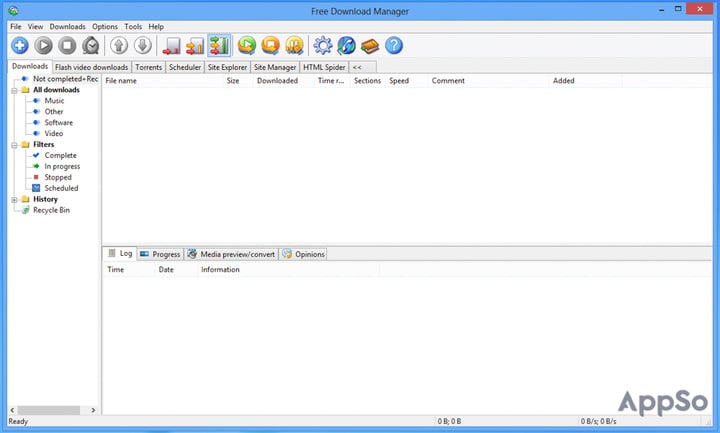Open the Media preview/convert tab
720x433 pixels.
[x=231, y=254]
